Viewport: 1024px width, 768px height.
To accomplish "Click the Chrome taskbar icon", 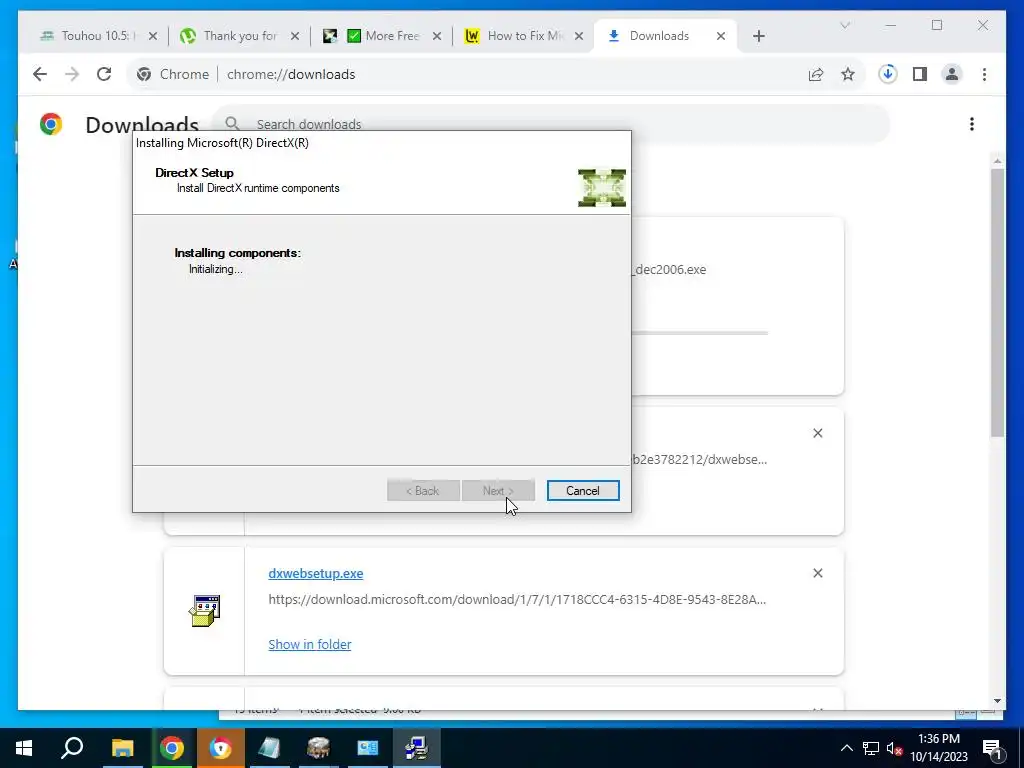I will coord(171,748).
